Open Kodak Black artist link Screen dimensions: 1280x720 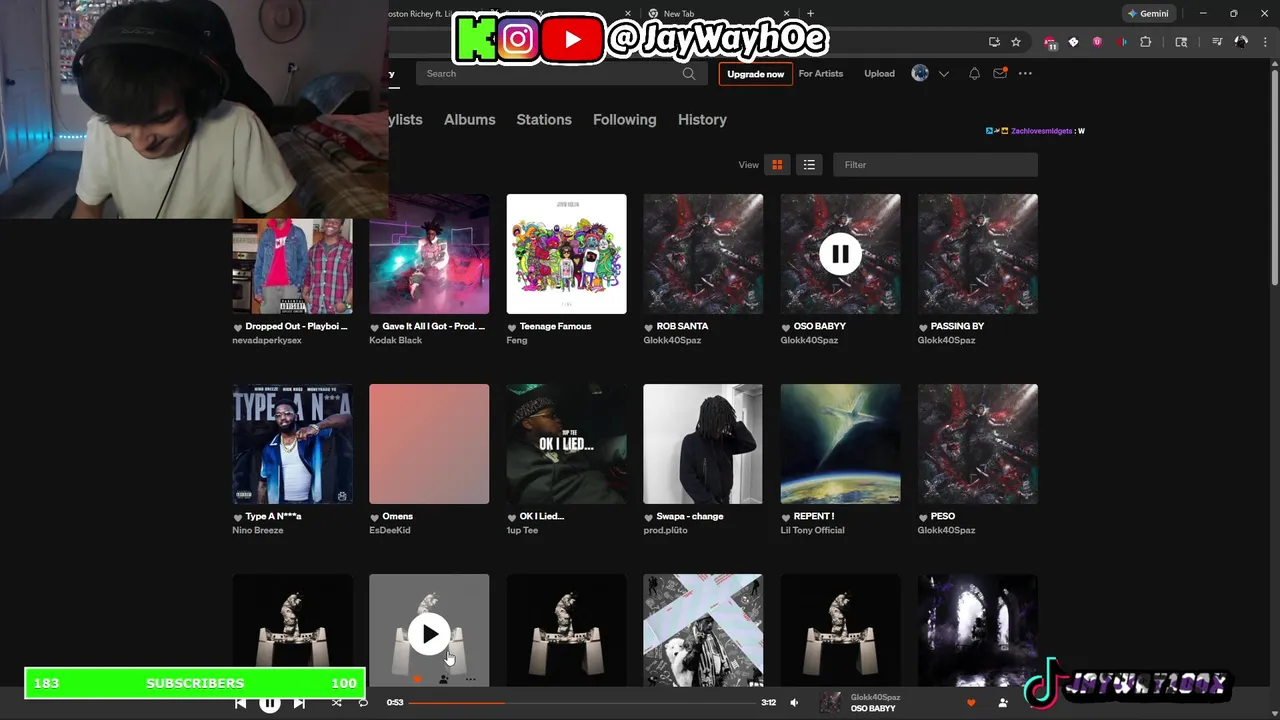pyautogui.click(x=396, y=340)
